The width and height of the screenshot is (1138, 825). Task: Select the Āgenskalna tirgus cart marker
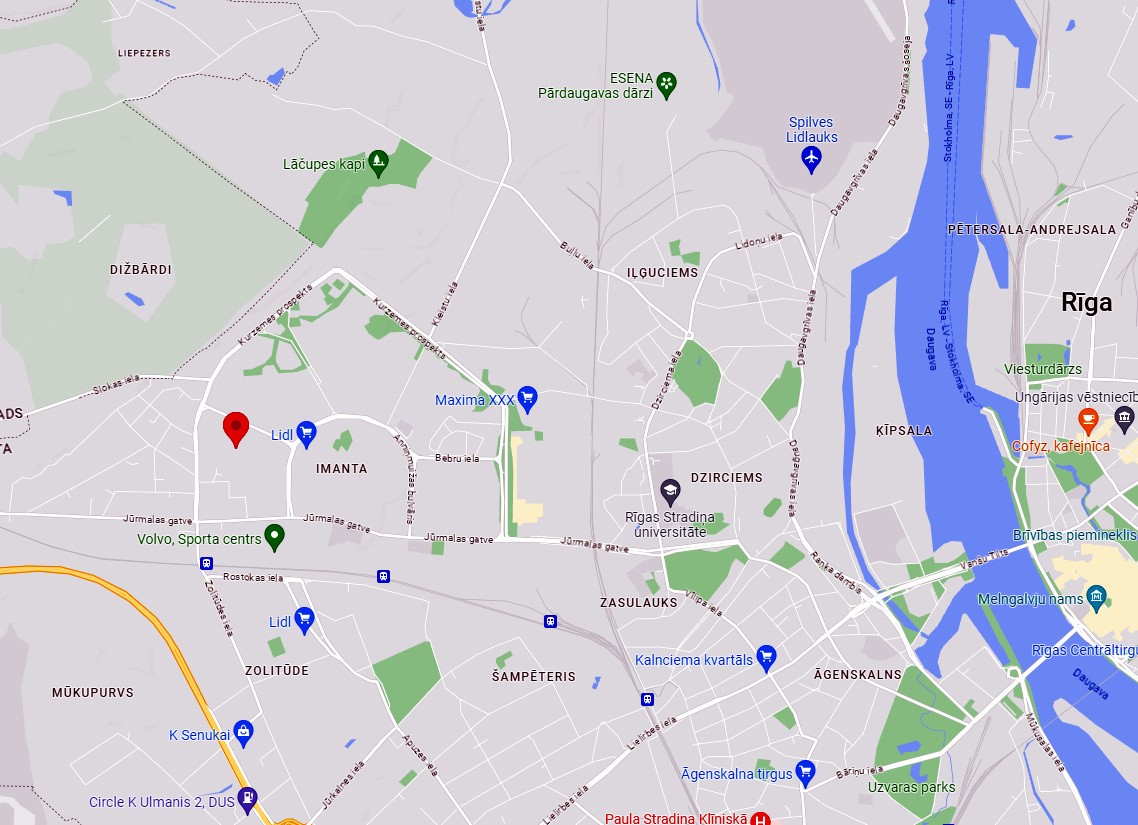(805, 773)
